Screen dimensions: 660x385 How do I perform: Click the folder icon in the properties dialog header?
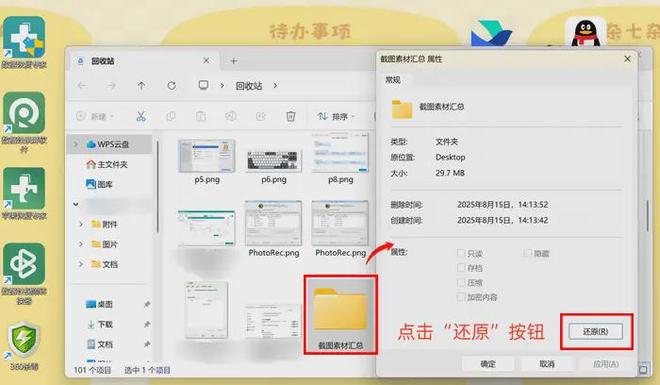402,109
